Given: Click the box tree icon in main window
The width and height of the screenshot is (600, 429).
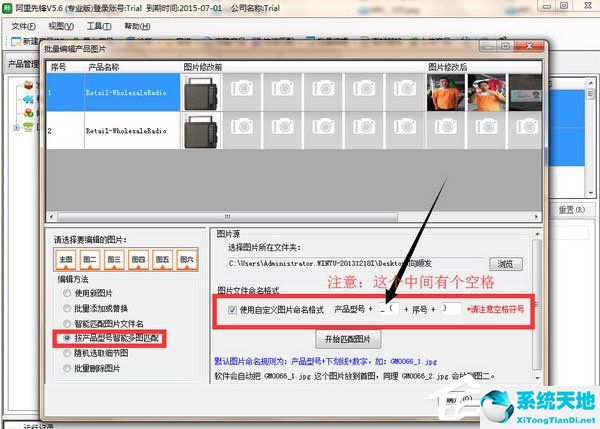Looking at the screenshot, I should click(x=28, y=85).
